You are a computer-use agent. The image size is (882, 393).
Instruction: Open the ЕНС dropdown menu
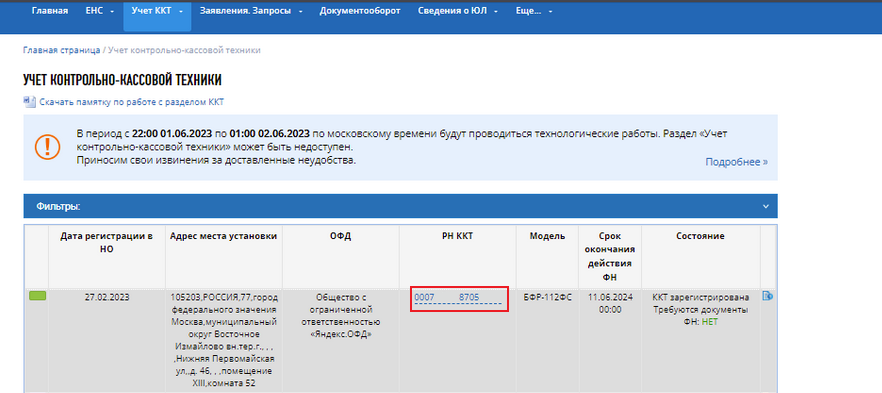[100, 11]
